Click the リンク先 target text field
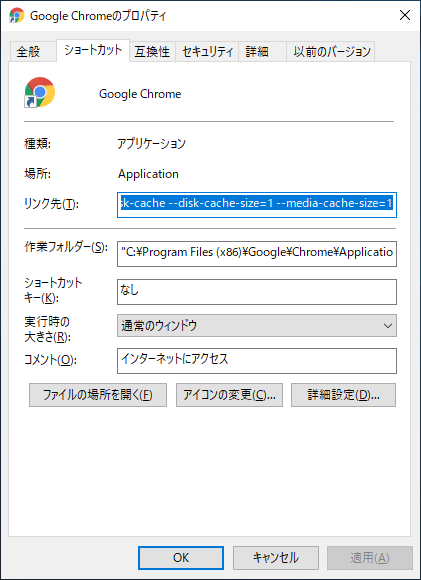The height and width of the screenshot is (580, 421). click(x=257, y=205)
